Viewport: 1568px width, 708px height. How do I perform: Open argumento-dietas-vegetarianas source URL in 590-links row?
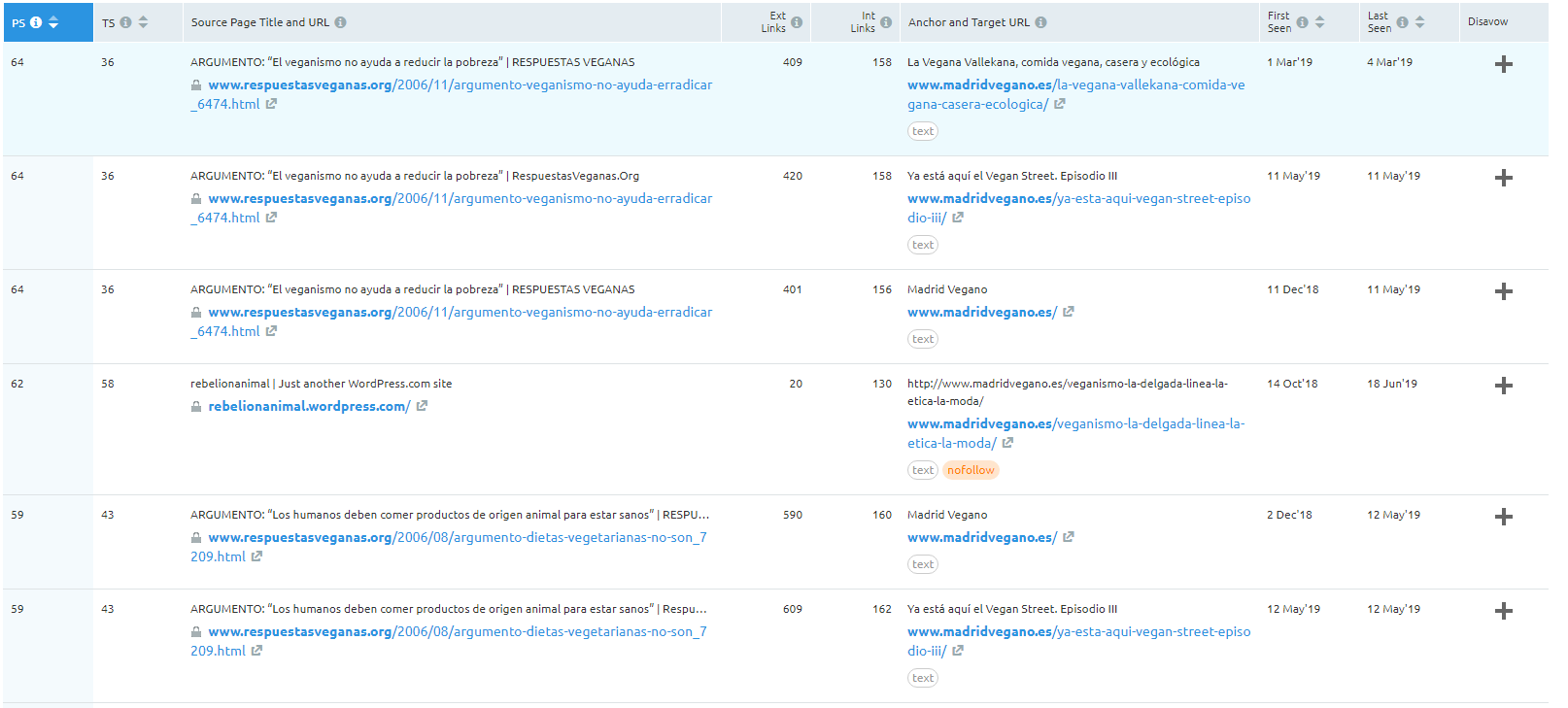[x=449, y=547]
